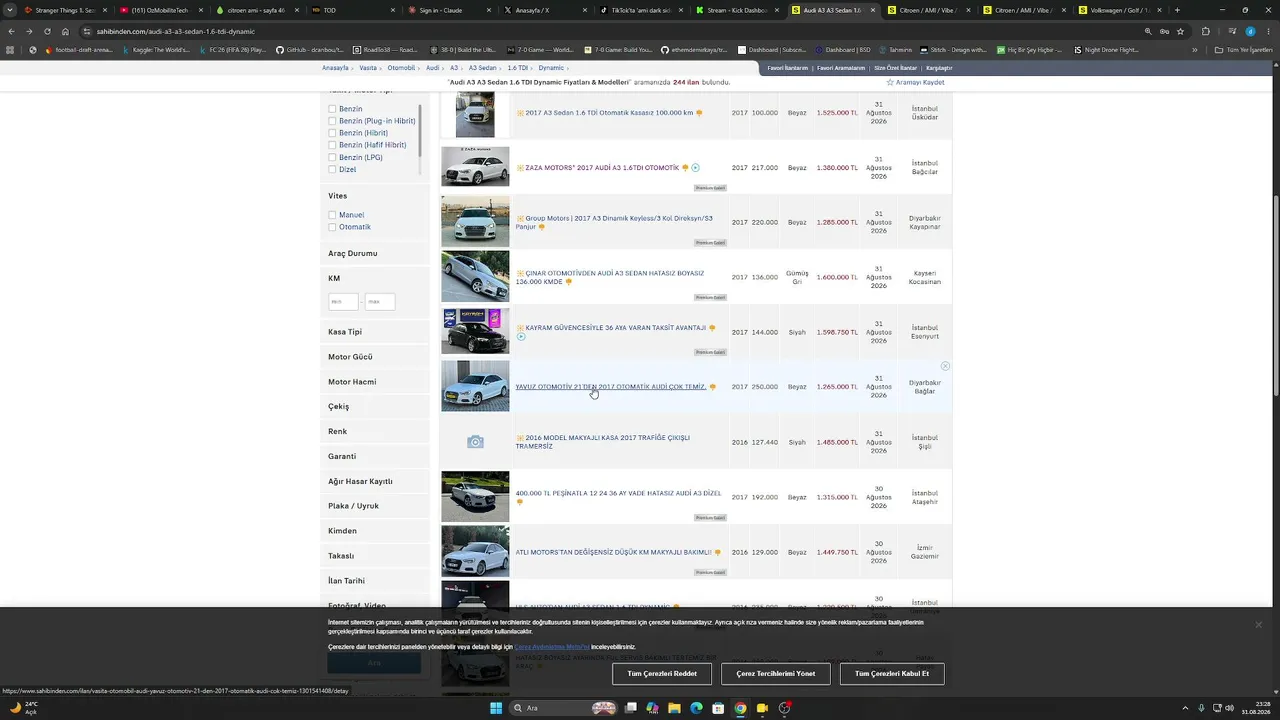Image resolution: width=1280 pixels, height=720 pixels.
Task: Check the Benzin (Hafif Hibrit) checkbox
Action: 332,145
